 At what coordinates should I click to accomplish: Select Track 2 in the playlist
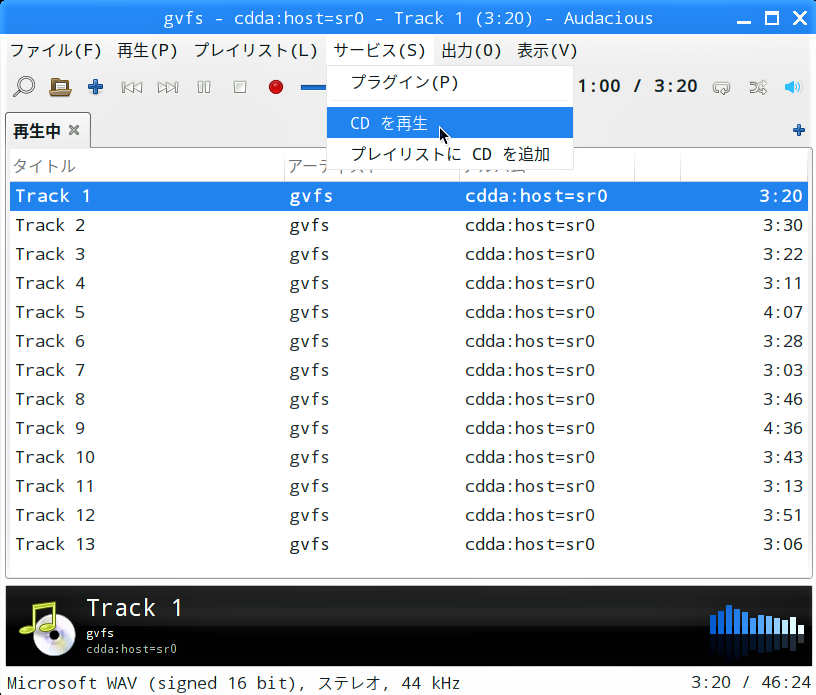(x=409, y=225)
